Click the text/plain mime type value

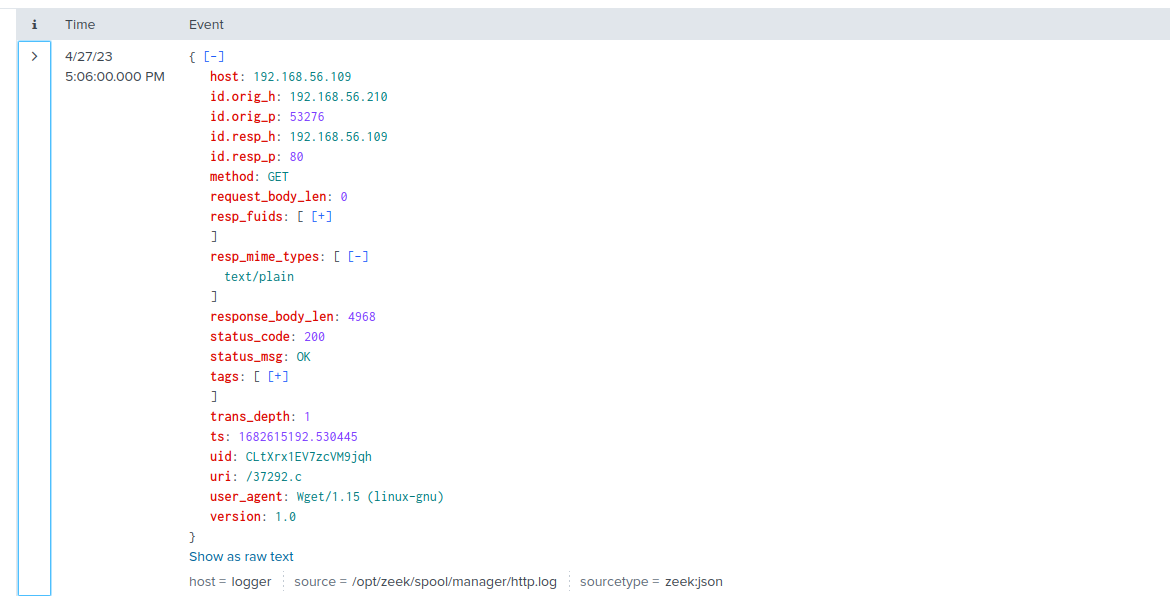(259, 276)
